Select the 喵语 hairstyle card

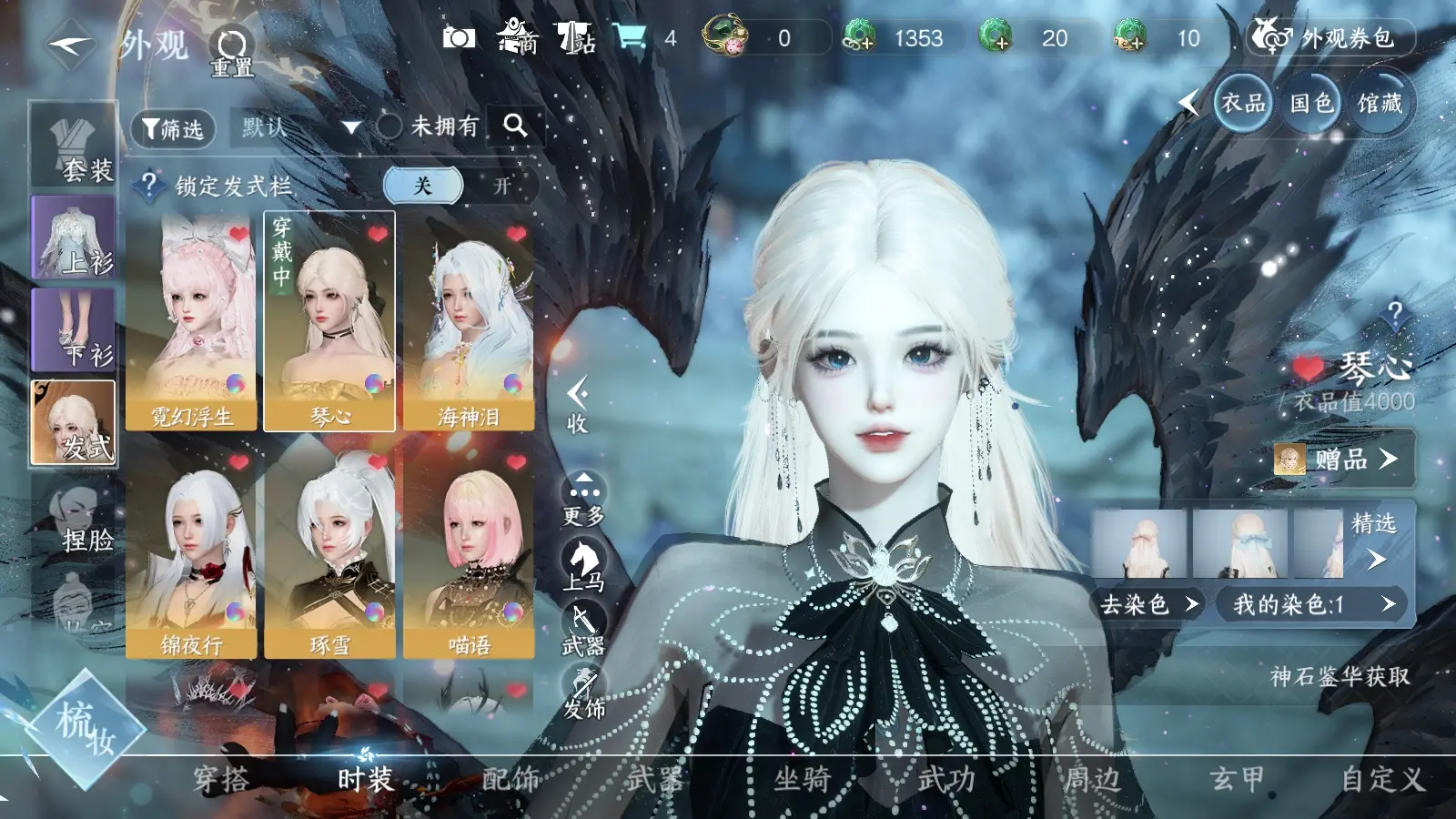click(x=469, y=549)
